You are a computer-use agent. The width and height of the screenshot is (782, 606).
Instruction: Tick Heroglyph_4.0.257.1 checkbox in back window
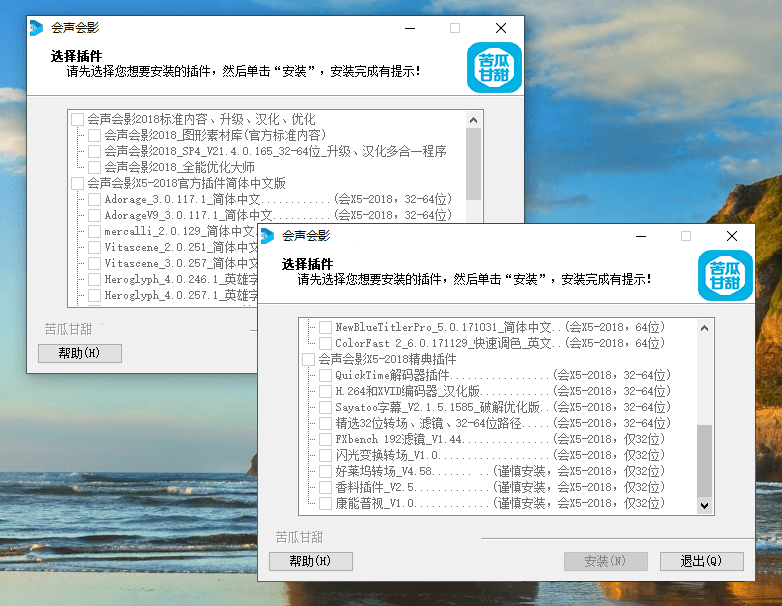tap(94, 295)
